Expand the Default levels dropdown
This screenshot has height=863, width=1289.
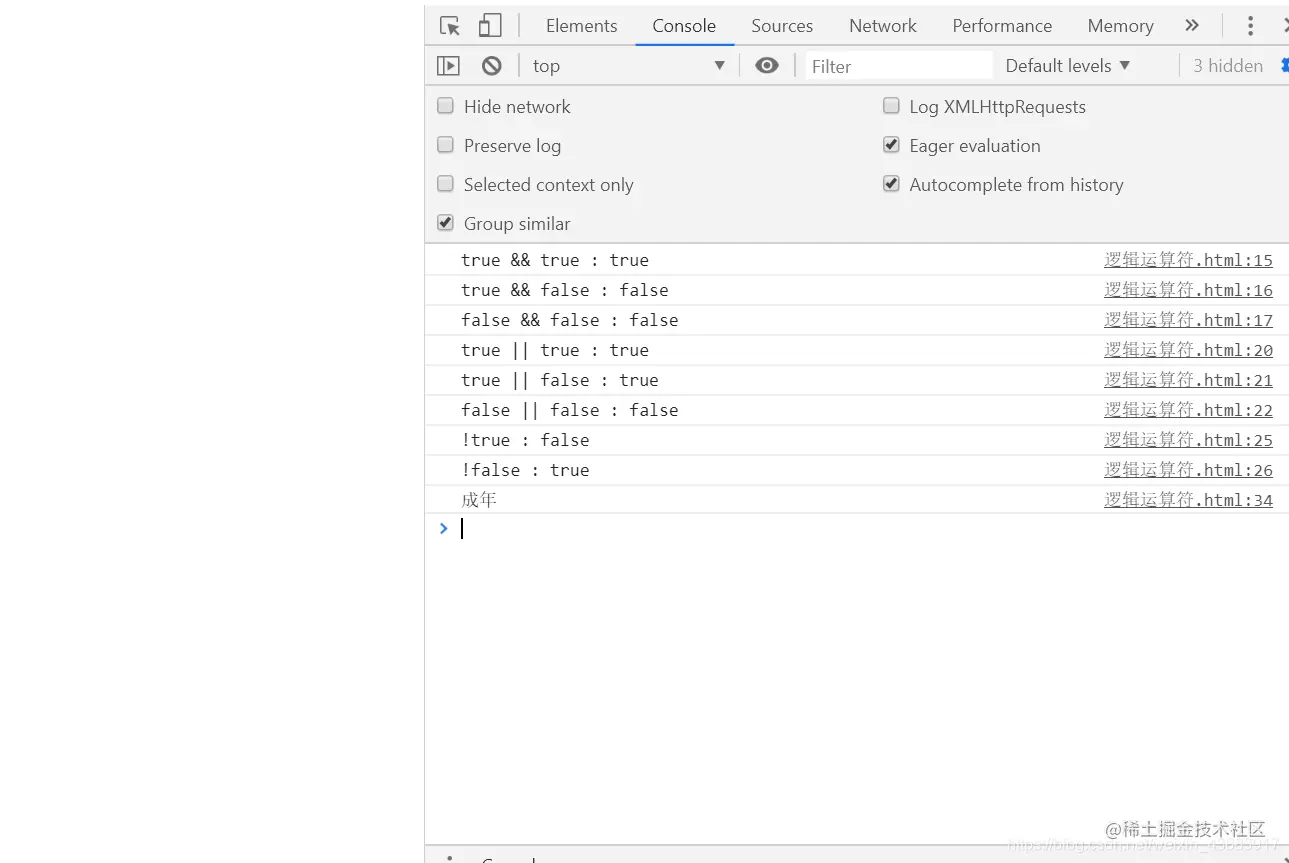coord(1067,66)
